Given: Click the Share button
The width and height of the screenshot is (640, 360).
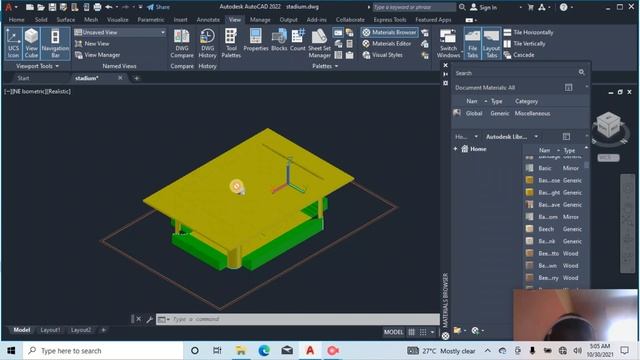Looking at the screenshot, I should point(158,7).
